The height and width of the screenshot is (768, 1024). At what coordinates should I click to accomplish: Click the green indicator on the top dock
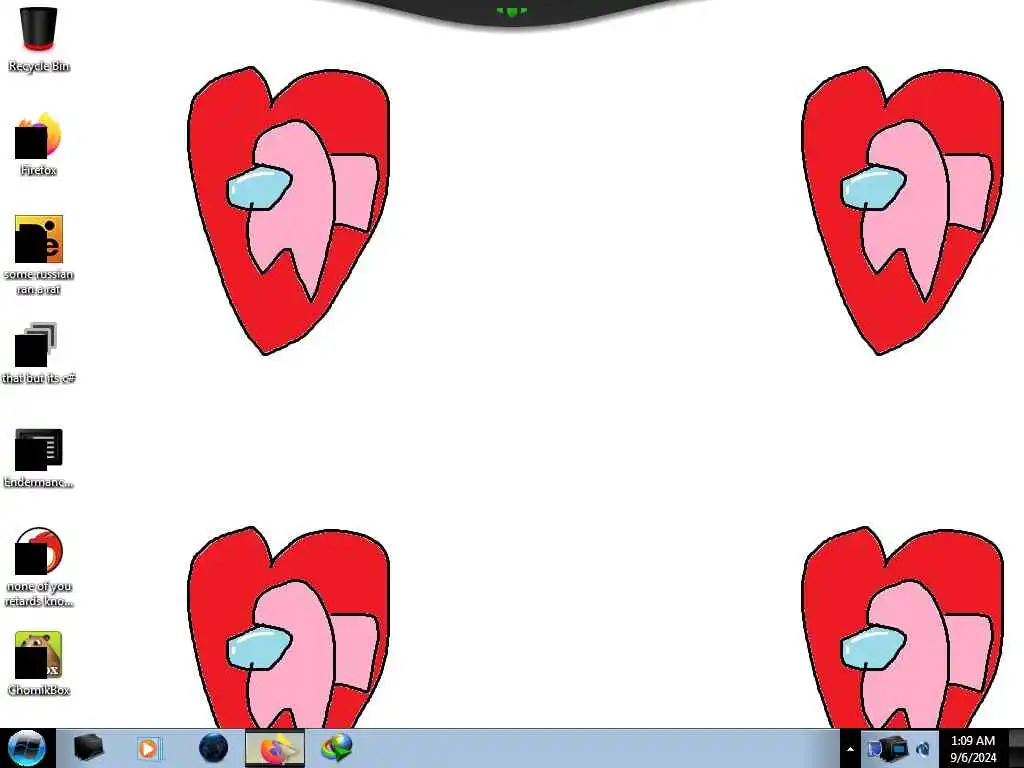click(511, 11)
